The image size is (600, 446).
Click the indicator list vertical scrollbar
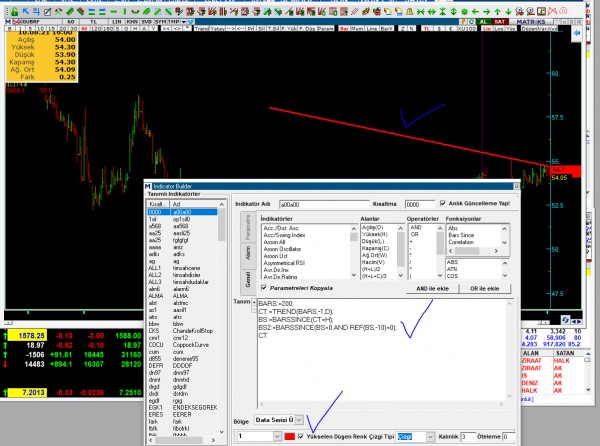(222, 317)
